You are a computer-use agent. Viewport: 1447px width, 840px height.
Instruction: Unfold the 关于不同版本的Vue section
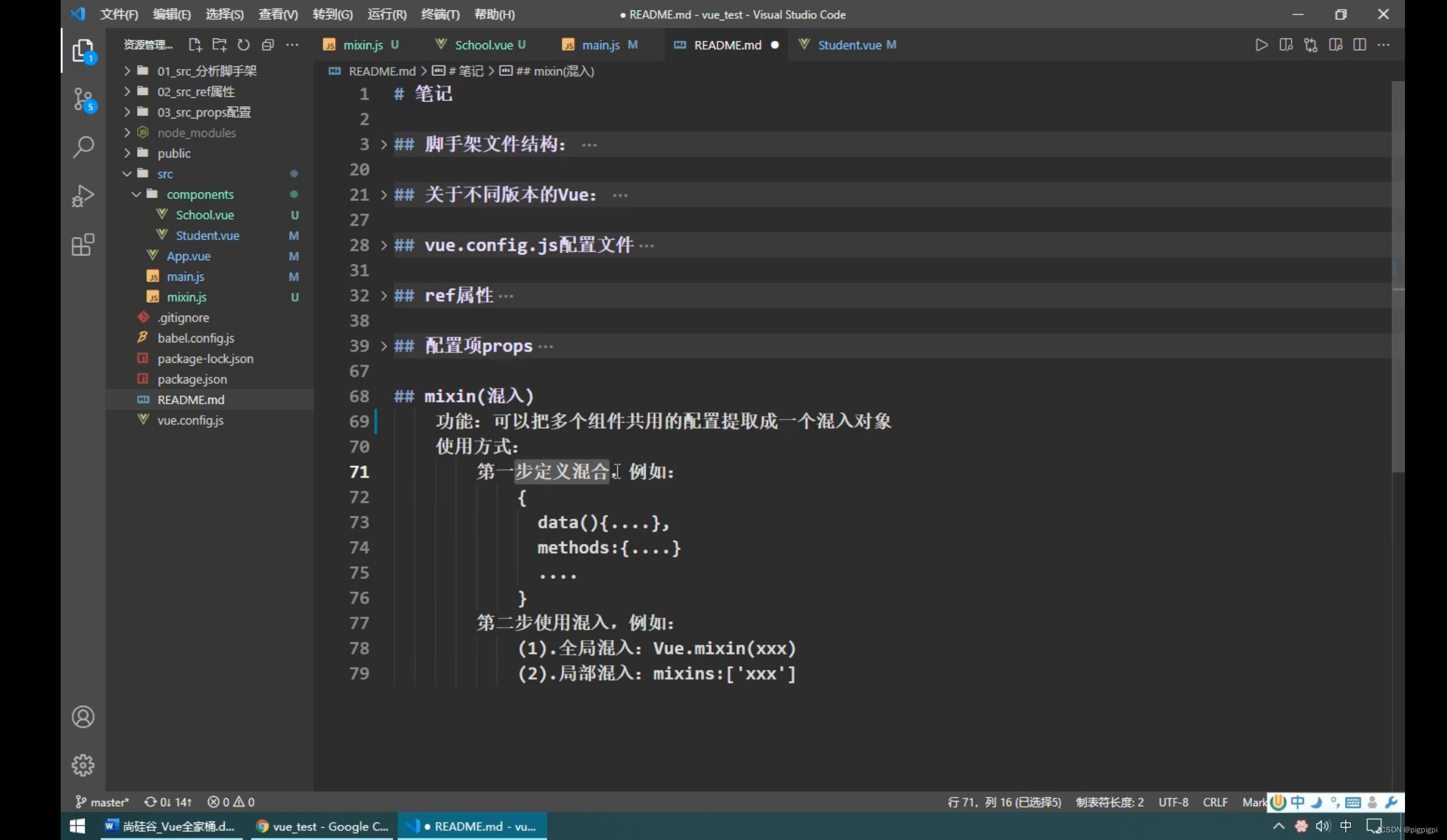point(383,195)
